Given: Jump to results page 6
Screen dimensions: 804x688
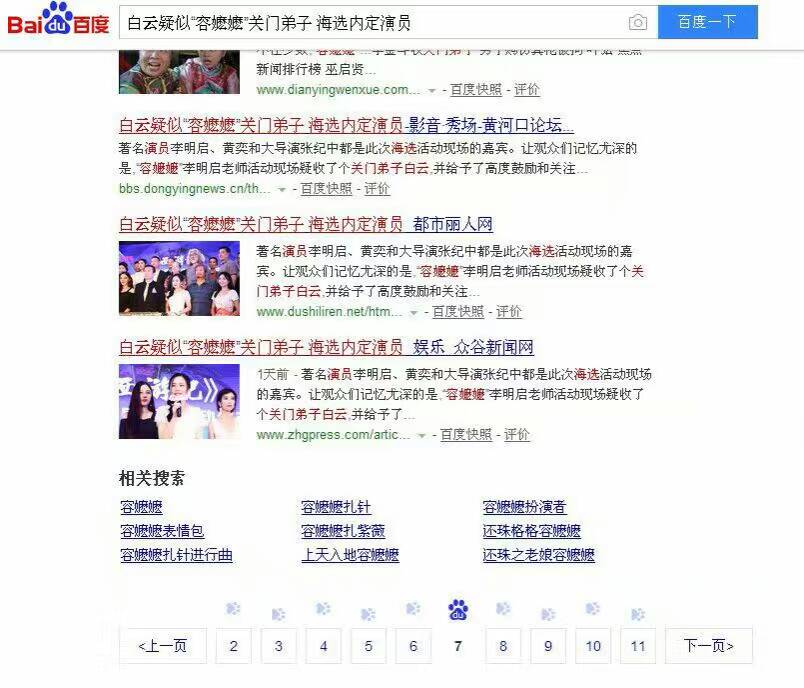Looking at the screenshot, I should tap(413, 646).
